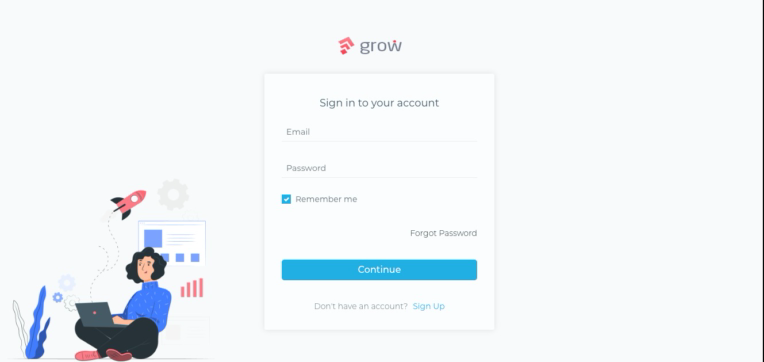764x362 pixels.
Task: Click the grow logo icon
Action: (x=346, y=46)
